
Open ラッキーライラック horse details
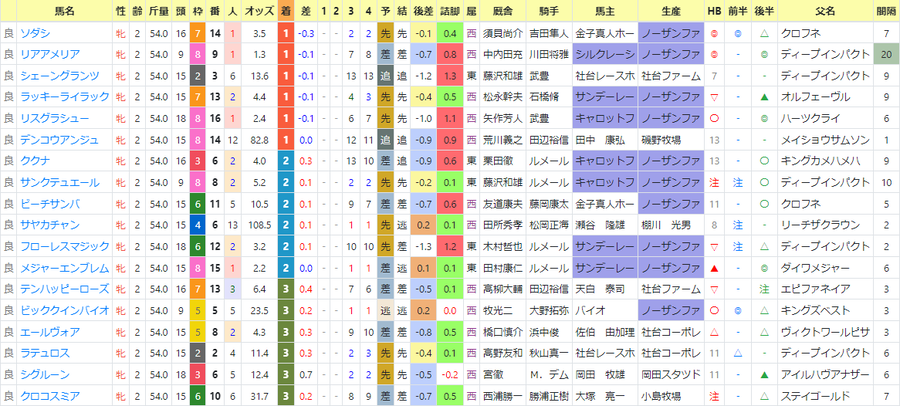pyautogui.click(x=64, y=98)
